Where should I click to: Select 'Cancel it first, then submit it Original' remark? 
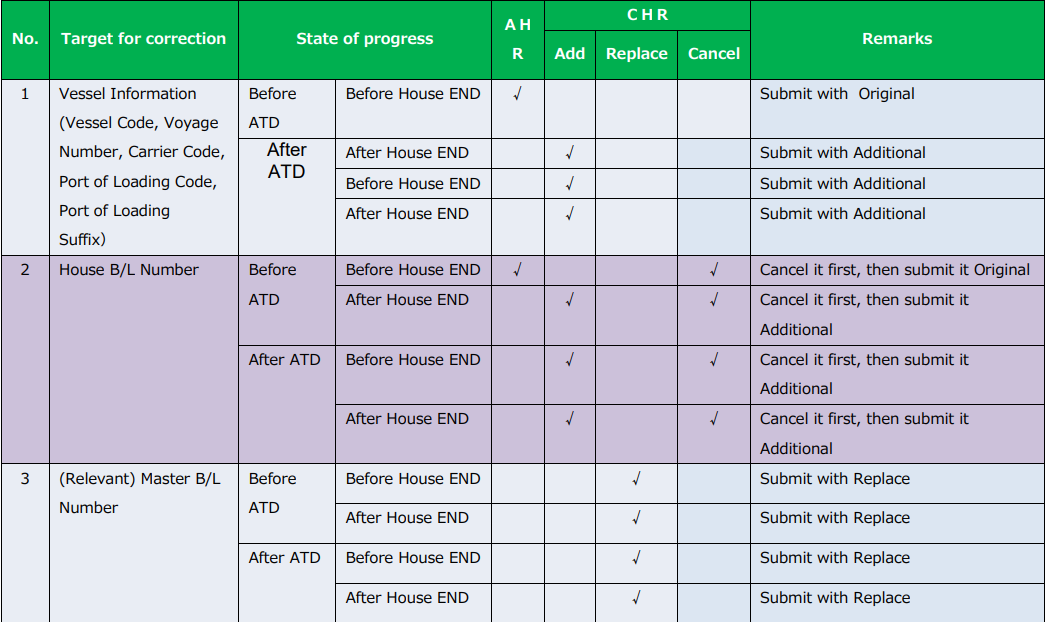pyautogui.click(x=894, y=270)
